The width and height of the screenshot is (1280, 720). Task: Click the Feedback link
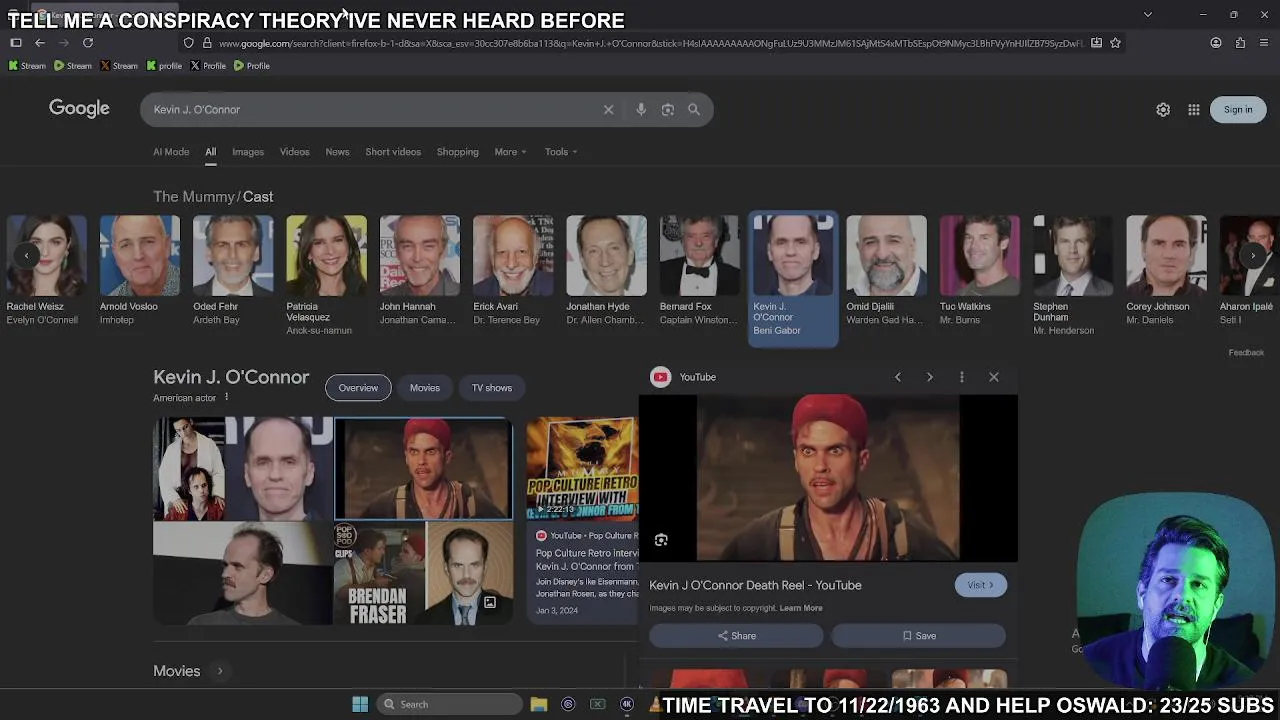coord(1246,353)
